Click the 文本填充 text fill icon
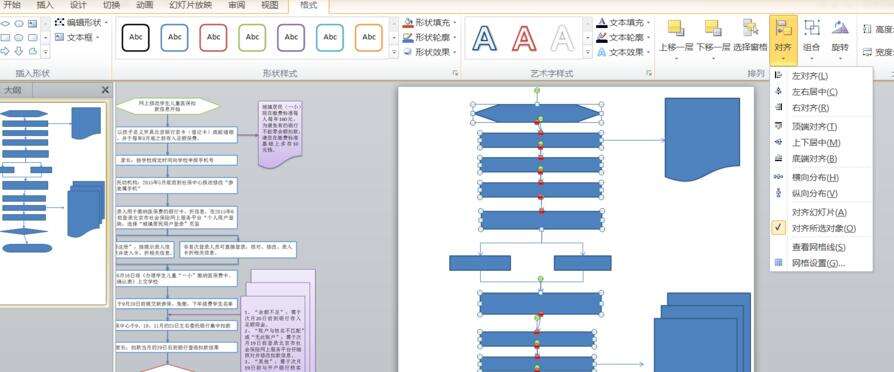 coord(602,22)
